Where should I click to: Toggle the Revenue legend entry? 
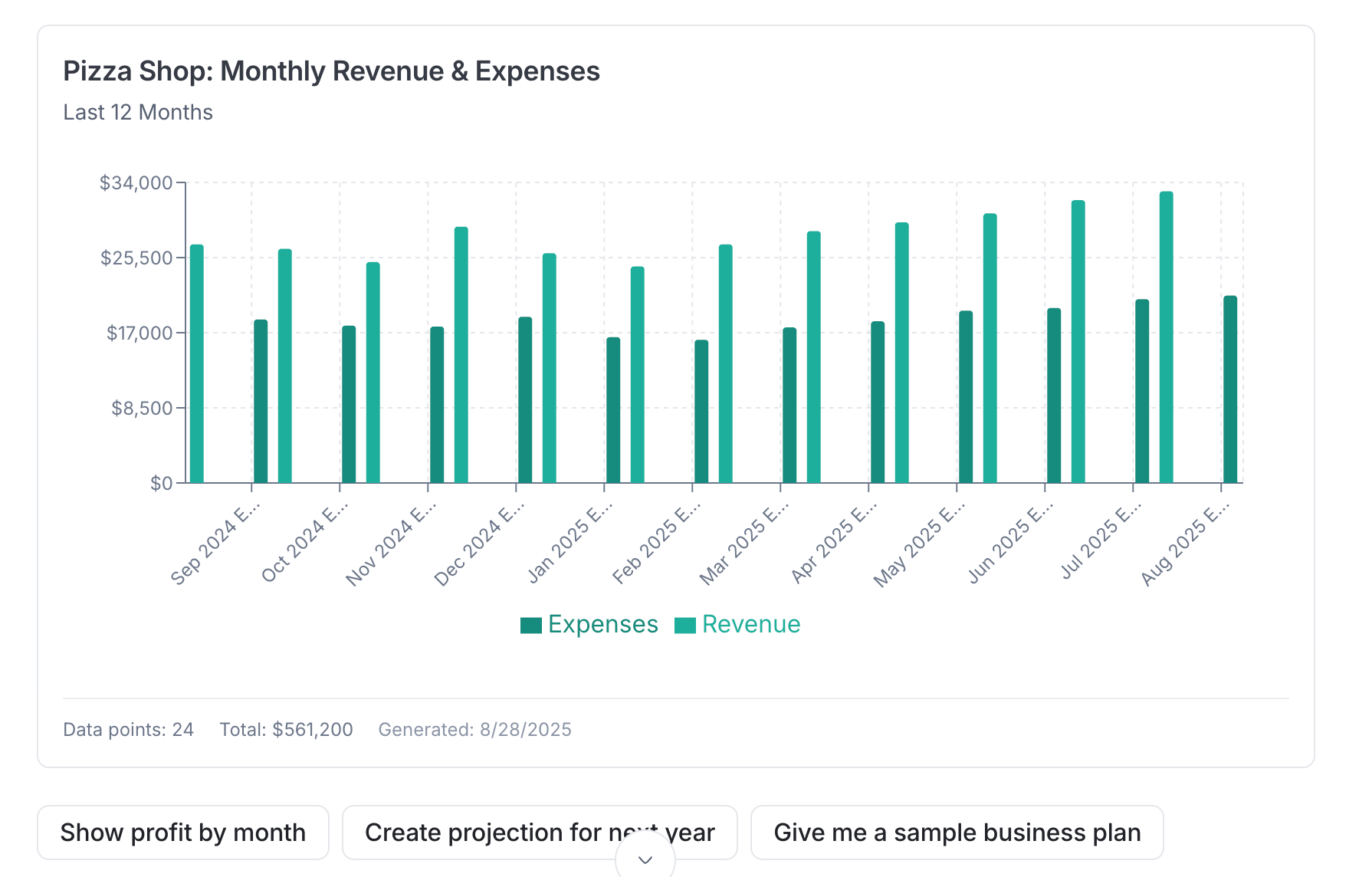pyautogui.click(x=737, y=625)
